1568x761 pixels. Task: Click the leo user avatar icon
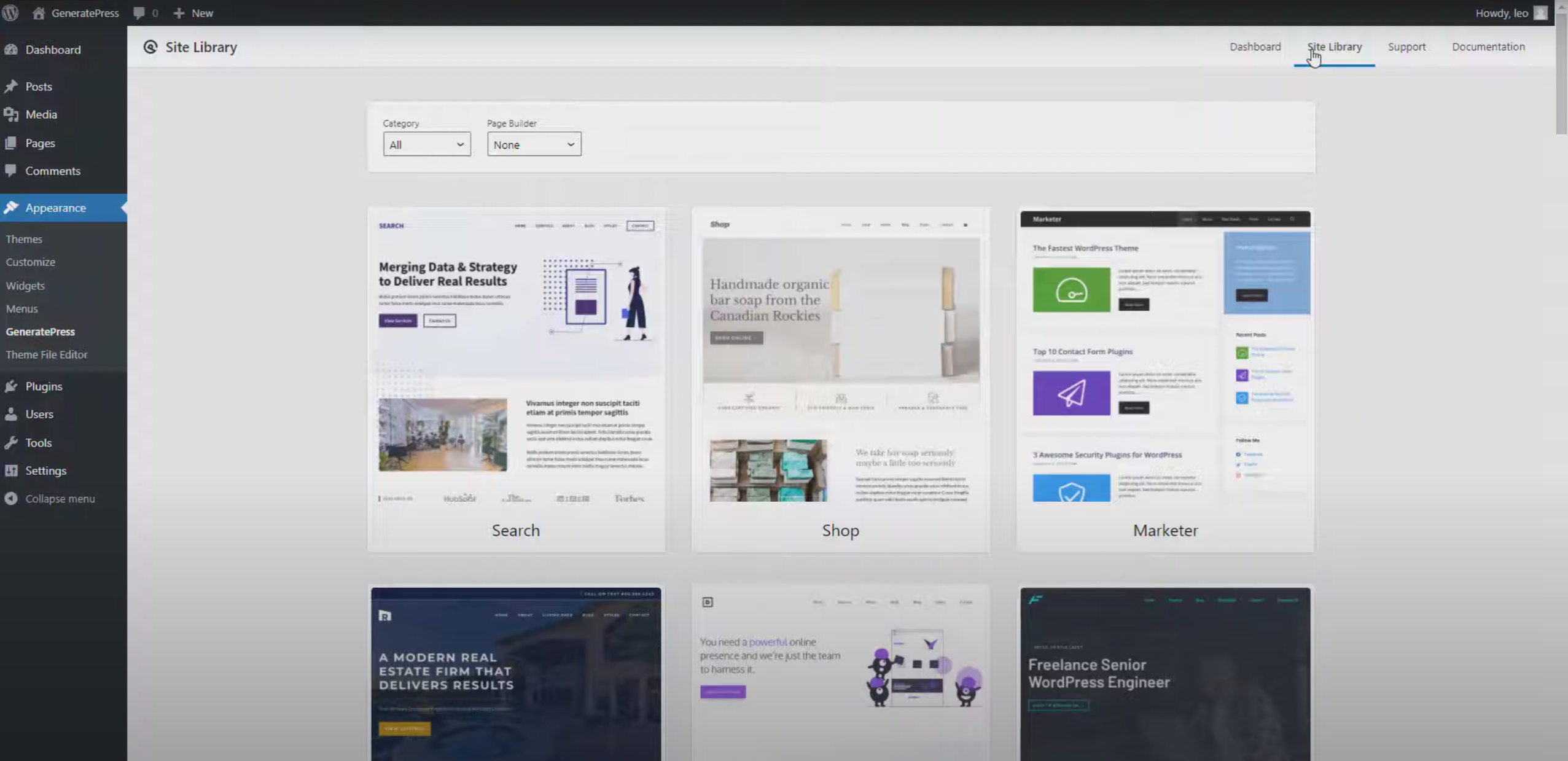(x=1540, y=13)
